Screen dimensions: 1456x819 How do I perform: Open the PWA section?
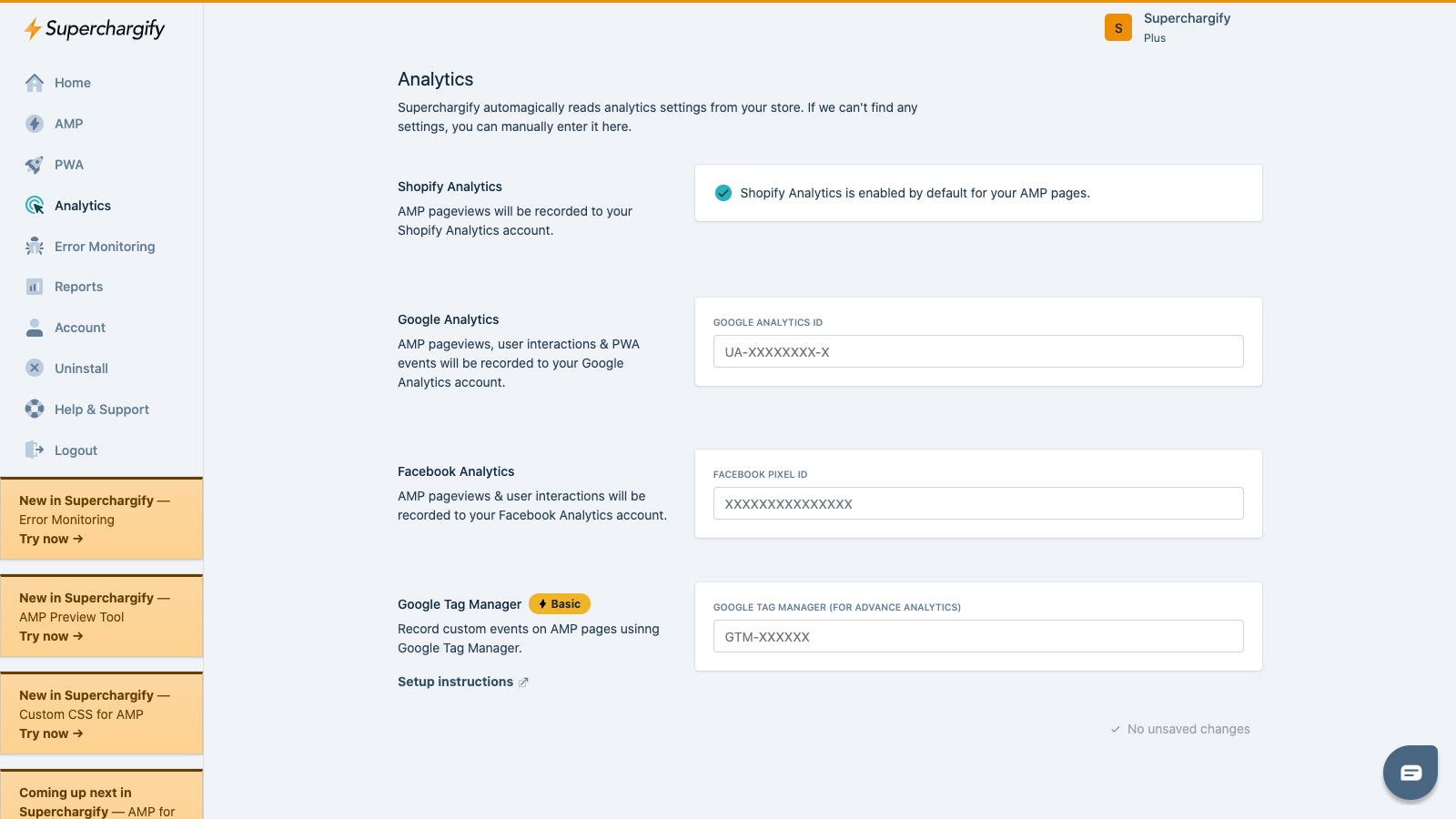(x=69, y=165)
